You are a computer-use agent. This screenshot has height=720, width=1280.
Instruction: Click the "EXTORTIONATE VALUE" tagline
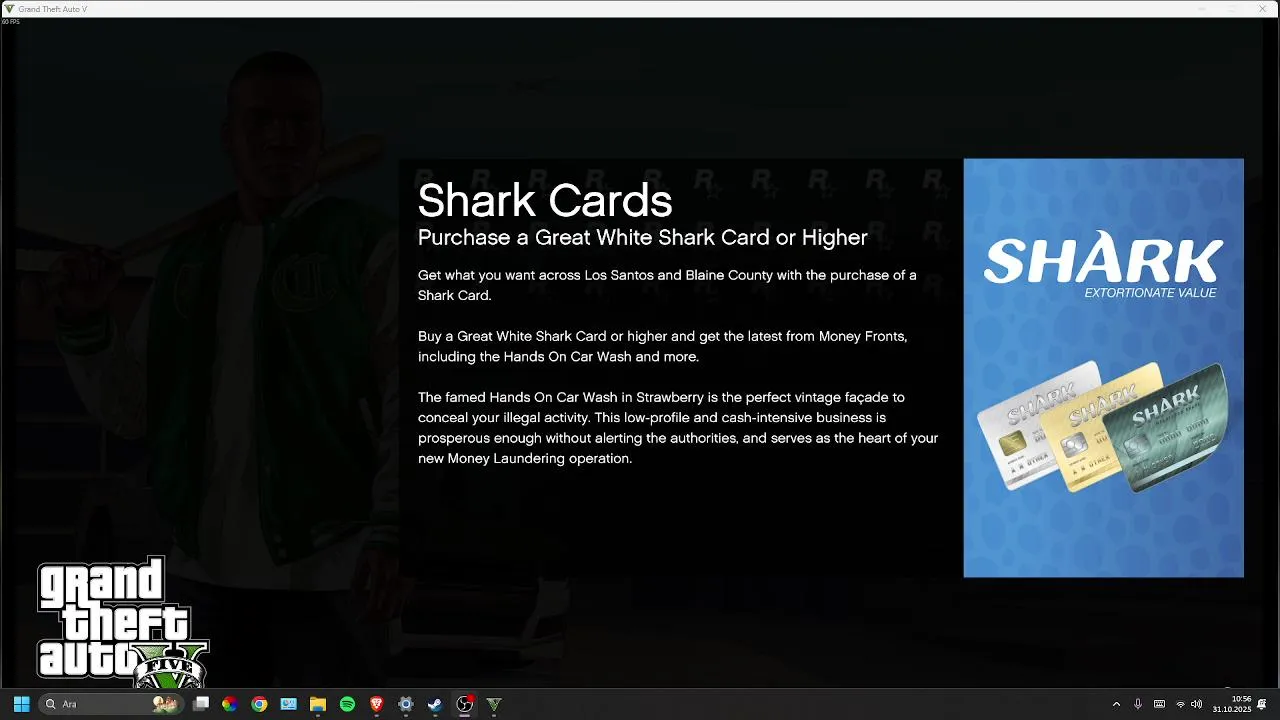click(x=1150, y=293)
